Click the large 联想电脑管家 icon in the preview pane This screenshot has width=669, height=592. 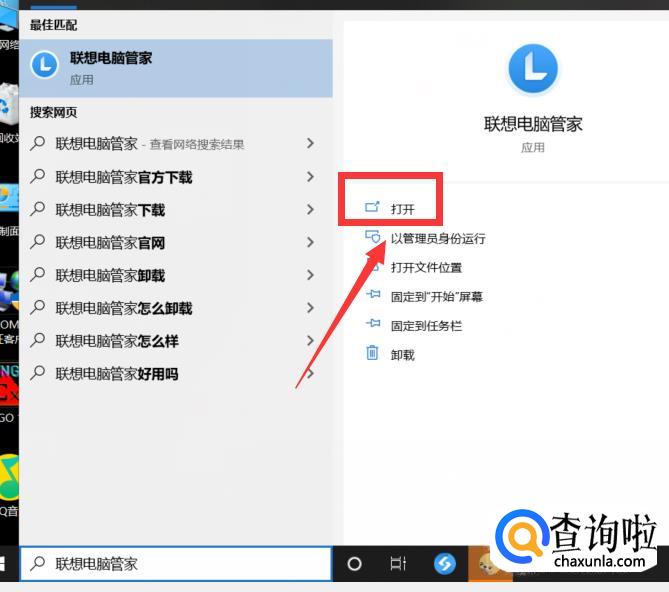pyautogui.click(x=533, y=68)
